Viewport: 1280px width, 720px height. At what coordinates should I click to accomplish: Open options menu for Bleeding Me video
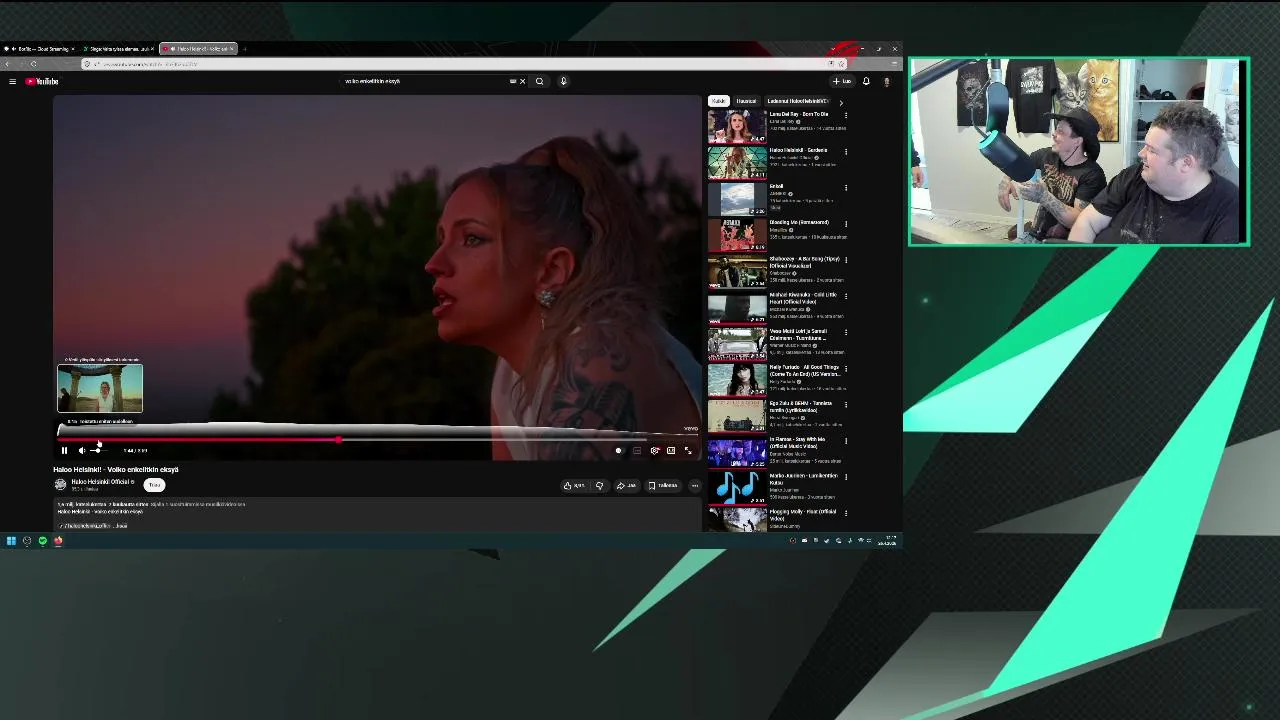846,224
